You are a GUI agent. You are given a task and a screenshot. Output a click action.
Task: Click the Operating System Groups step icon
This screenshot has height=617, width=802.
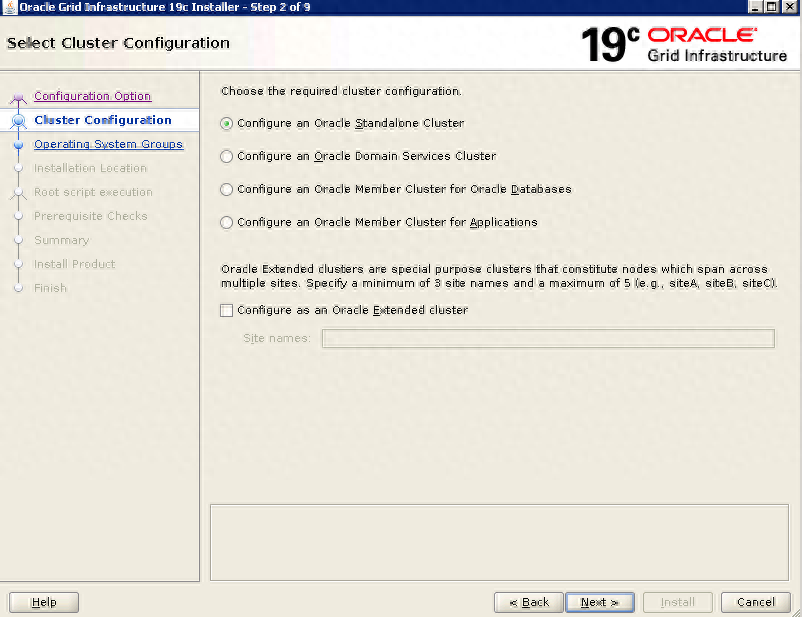click(19, 144)
